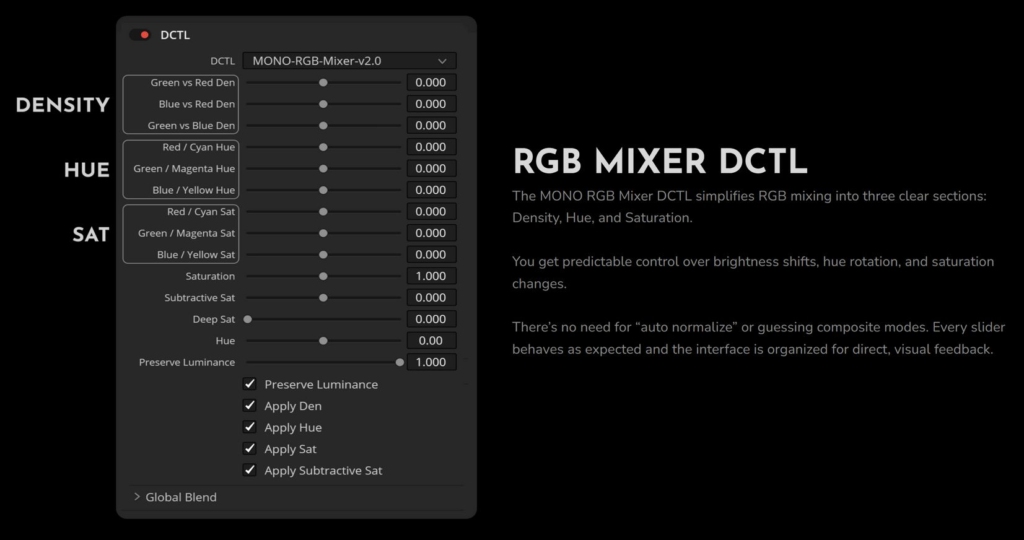The width and height of the screenshot is (1024, 540).
Task: Click the Subtractive Sat slider handle
Action: 323,298
